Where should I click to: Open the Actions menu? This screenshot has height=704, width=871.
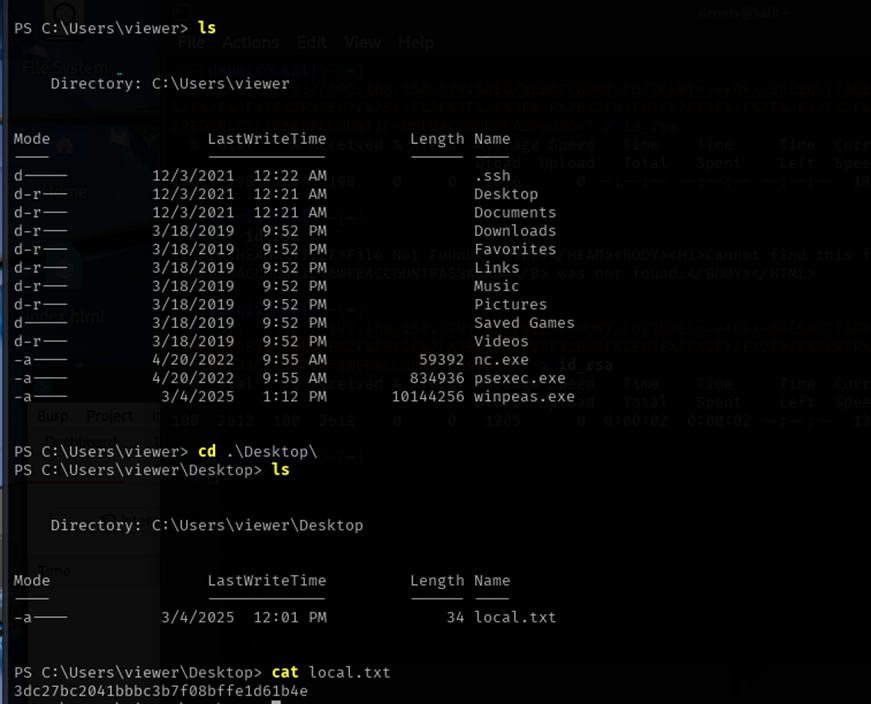point(250,43)
